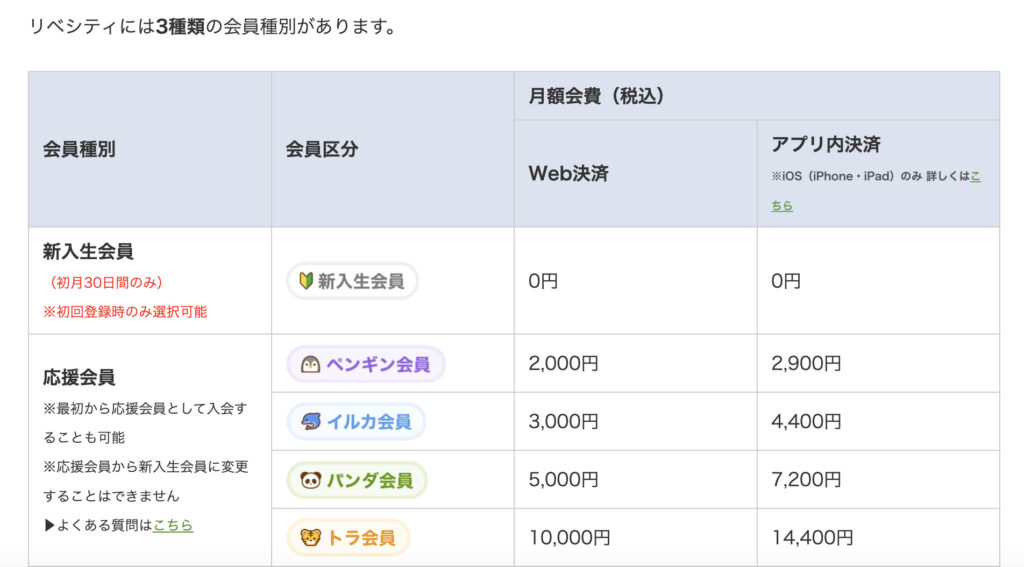This screenshot has width=1024, height=567.
Task: Click the 会員種別 column header
Action: (79, 149)
